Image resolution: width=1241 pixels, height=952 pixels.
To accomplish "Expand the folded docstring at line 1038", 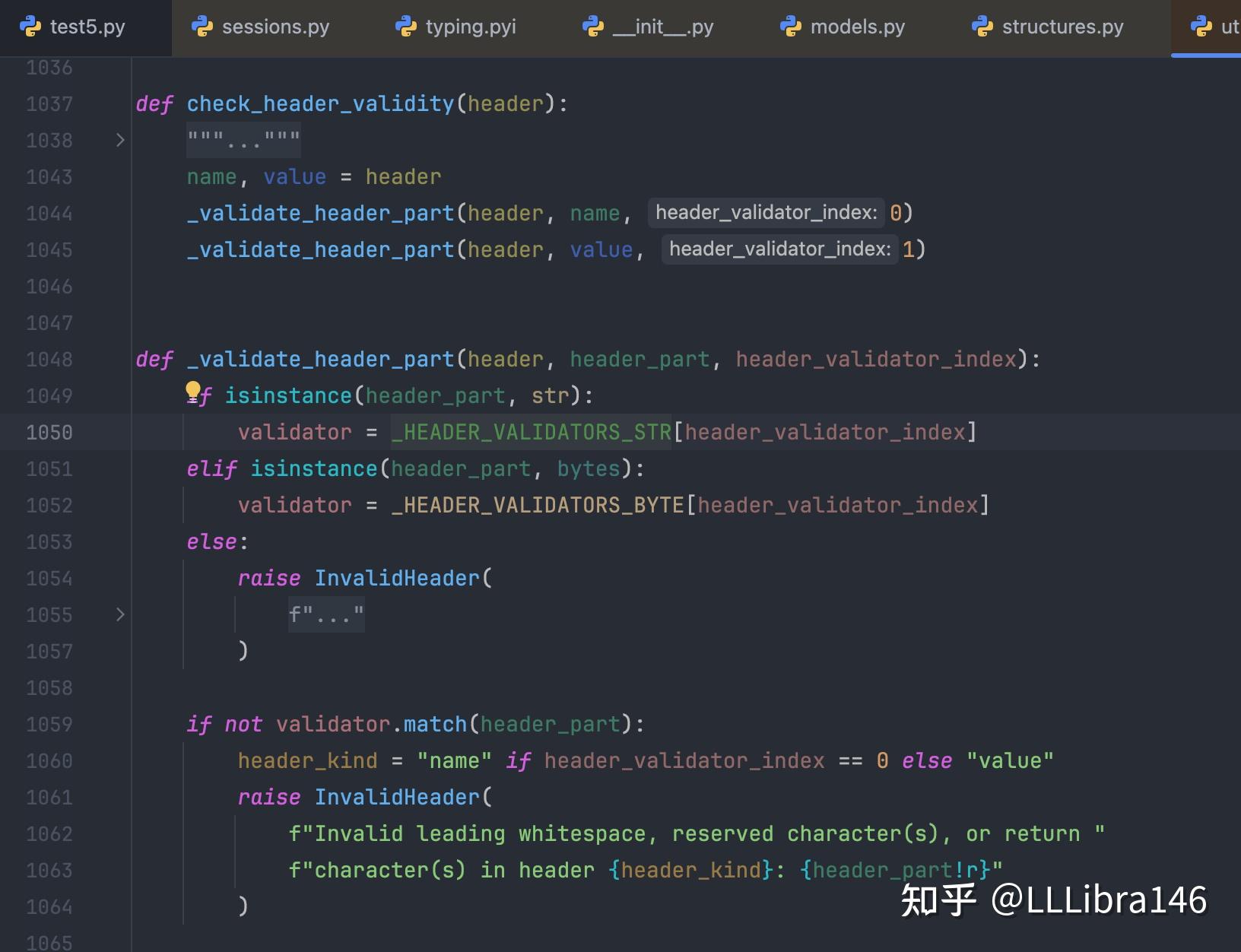I will pos(119,139).
